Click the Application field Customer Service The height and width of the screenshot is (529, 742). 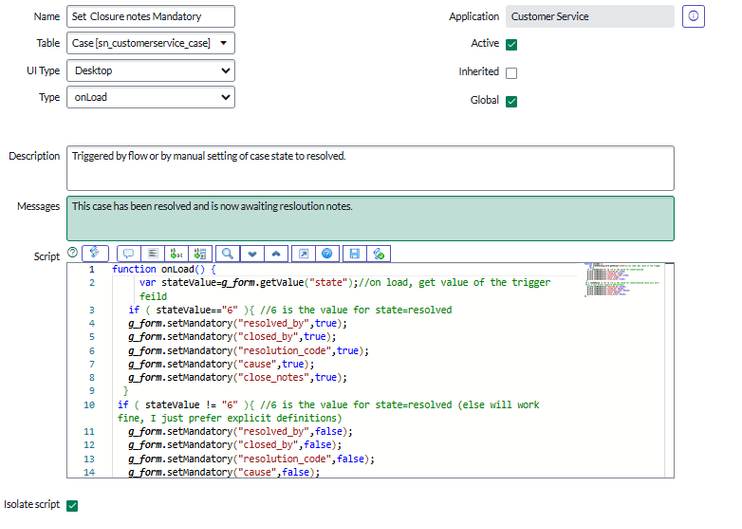[x=590, y=17]
